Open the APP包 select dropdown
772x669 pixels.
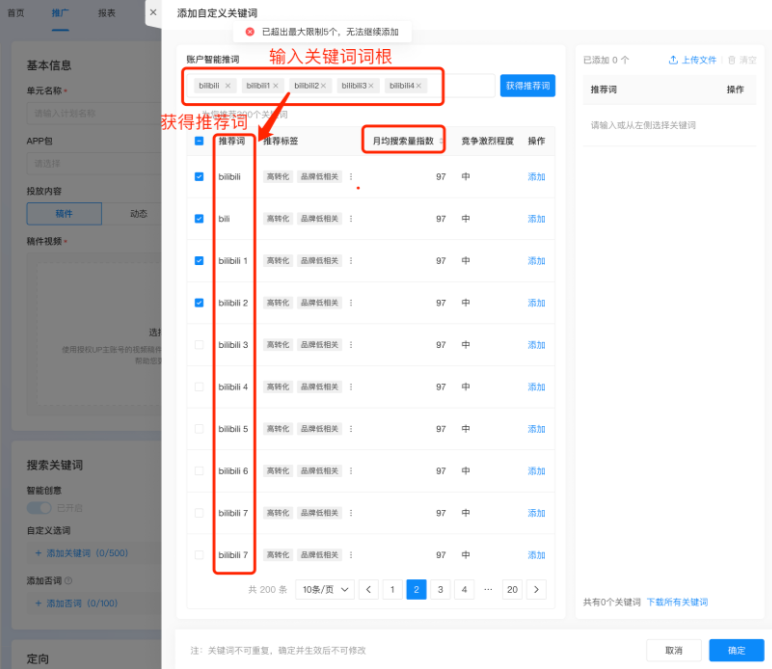coord(94,163)
